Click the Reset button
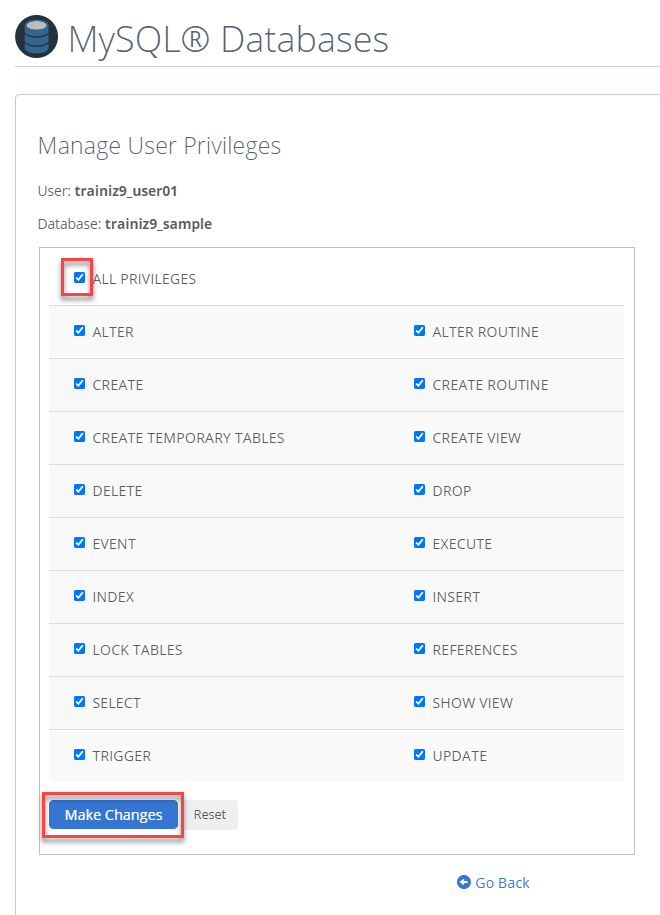 click(209, 814)
